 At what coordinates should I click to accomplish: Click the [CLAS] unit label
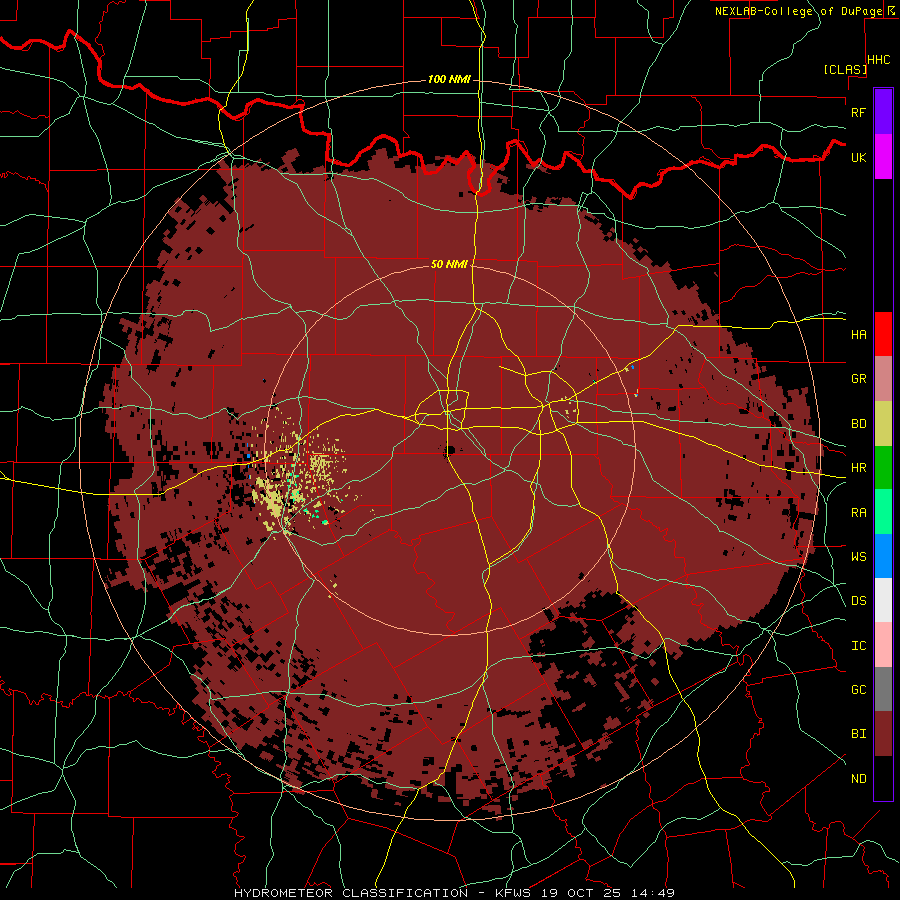tap(845, 69)
